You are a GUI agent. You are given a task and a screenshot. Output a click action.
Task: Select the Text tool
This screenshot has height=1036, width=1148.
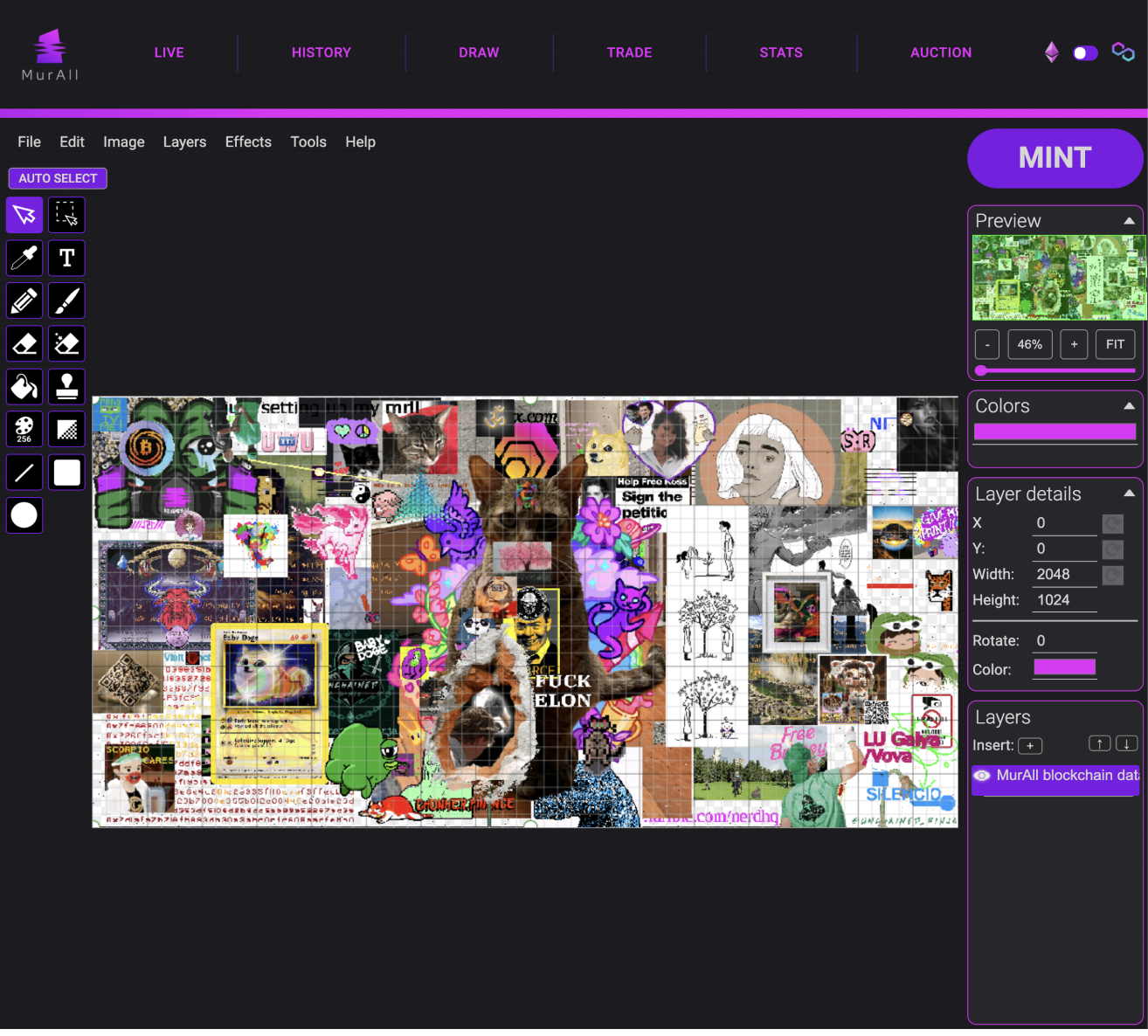(x=66, y=258)
